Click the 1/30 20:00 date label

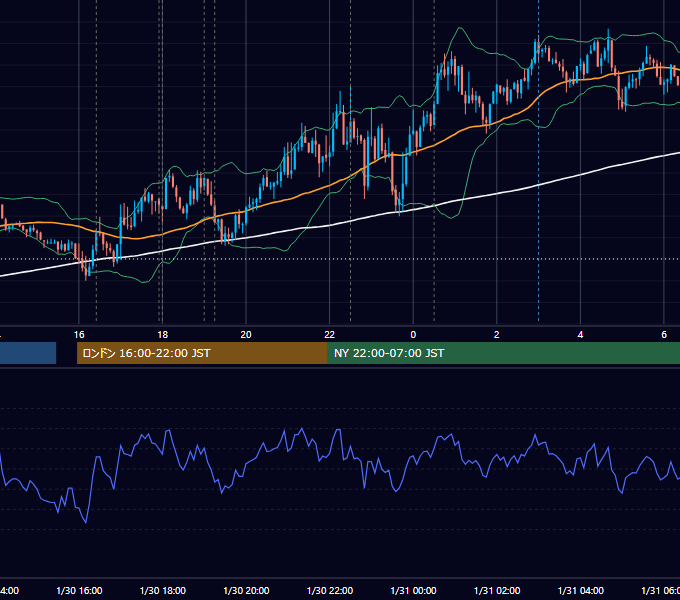click(246, 590)
